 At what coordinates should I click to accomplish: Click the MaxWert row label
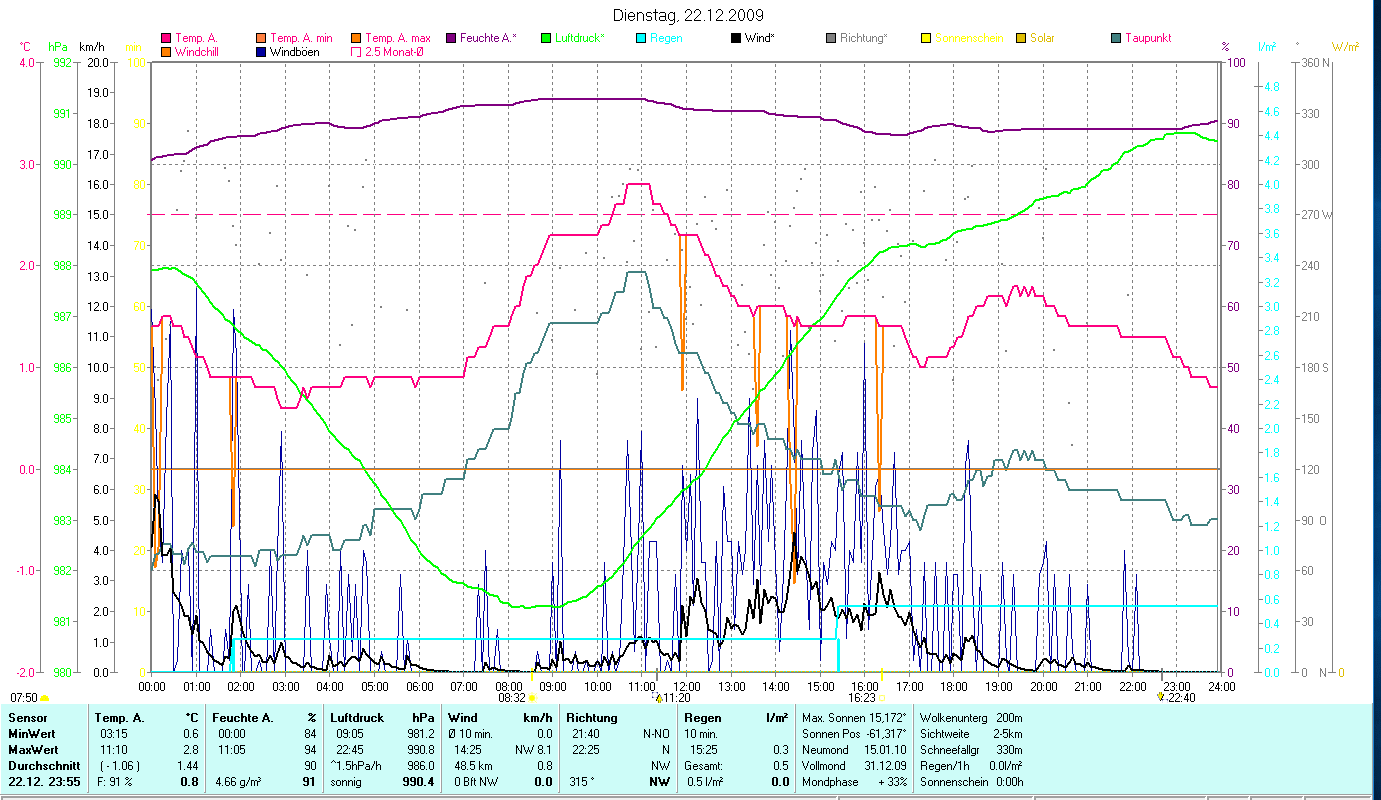tap(34, 749)
